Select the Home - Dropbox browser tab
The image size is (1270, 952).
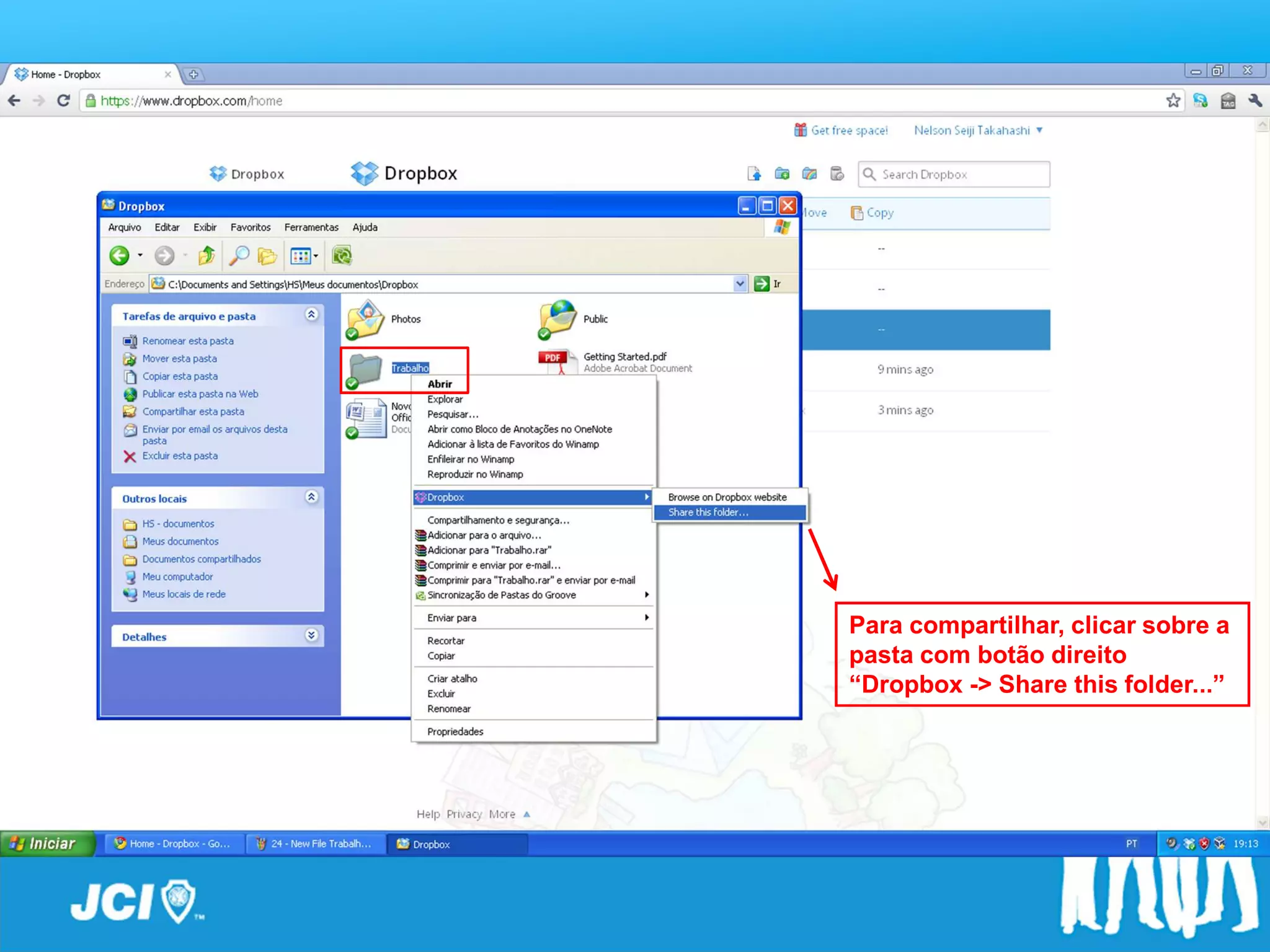pyautogui.click(x=92, y=74)
